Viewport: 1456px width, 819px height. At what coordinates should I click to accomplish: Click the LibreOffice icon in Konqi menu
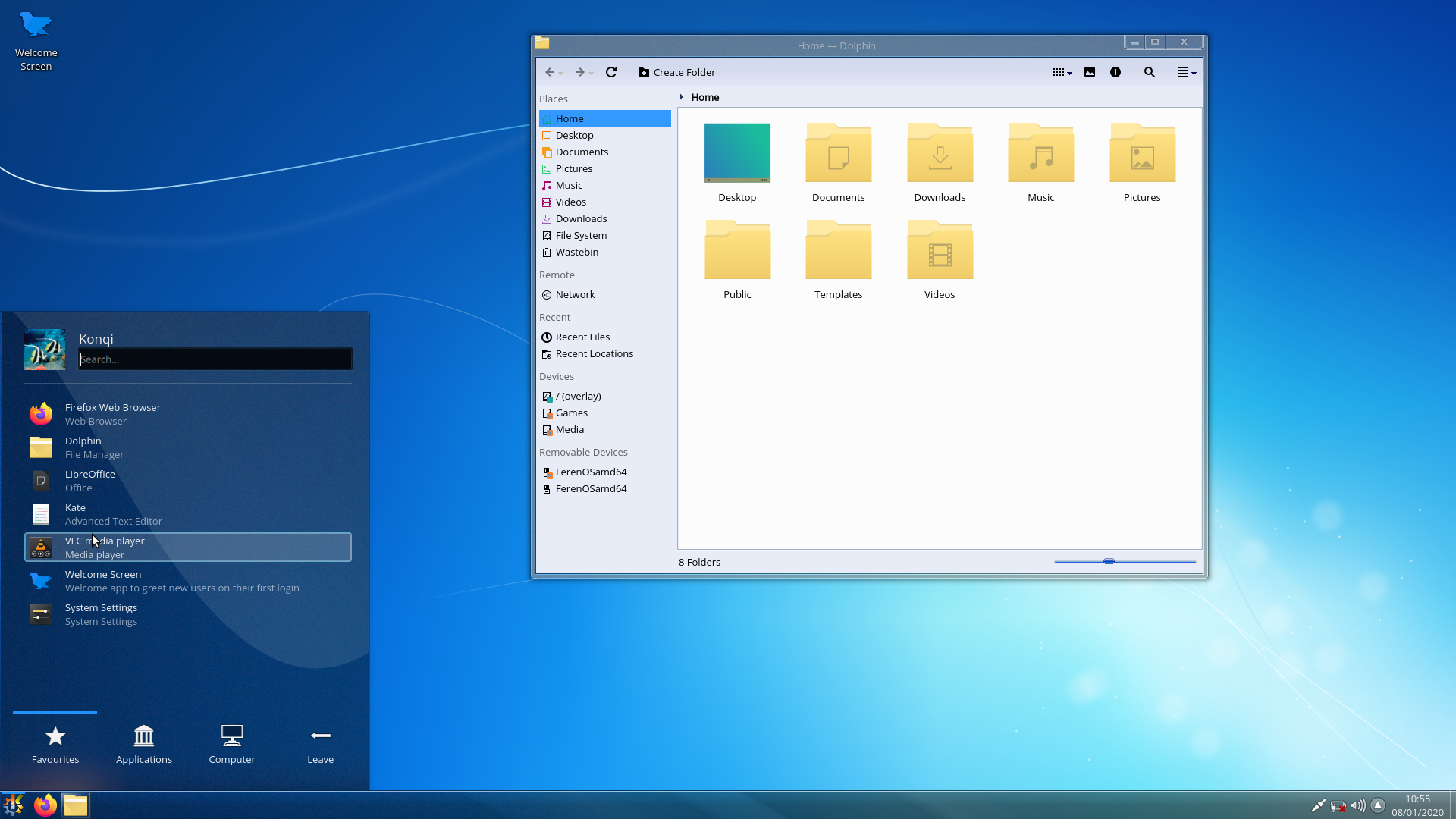(x=40, y=480)
